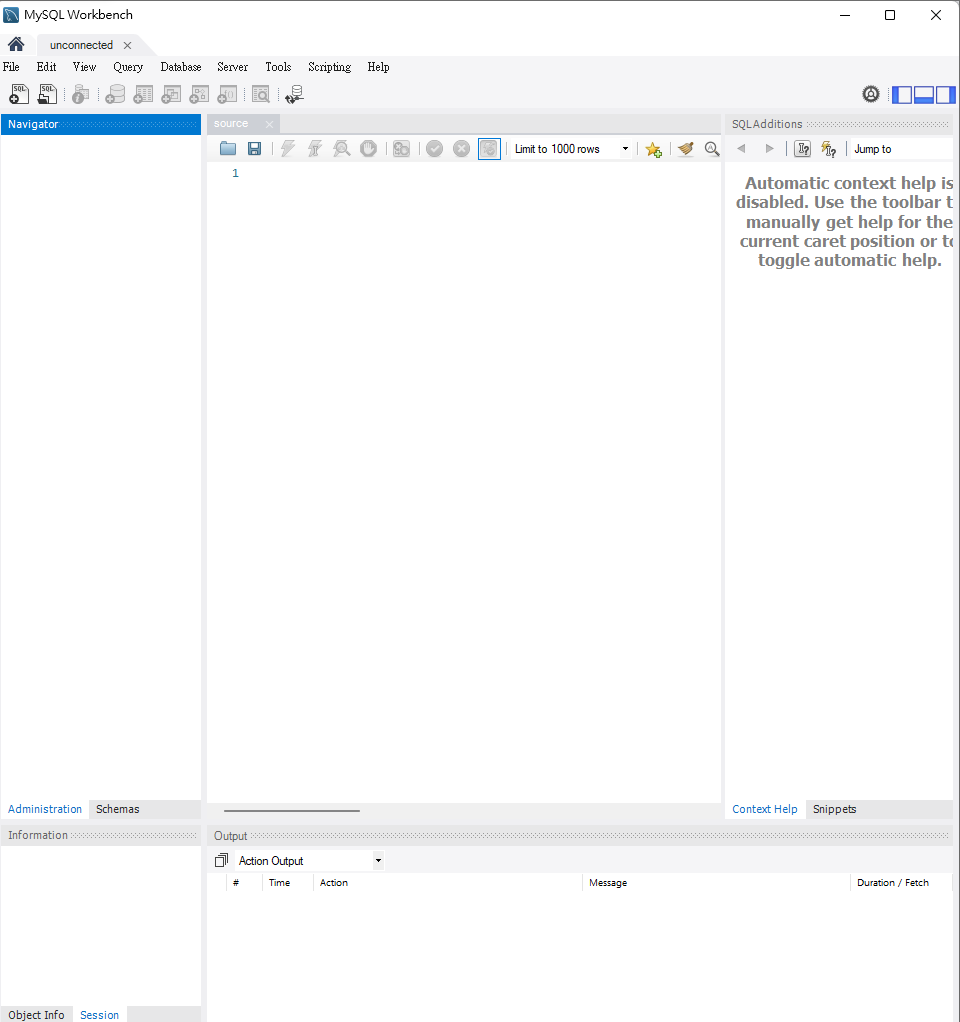The image size is (960, 1022).
Task: Open the Action Output type dropdown
Action: (310, 860)
